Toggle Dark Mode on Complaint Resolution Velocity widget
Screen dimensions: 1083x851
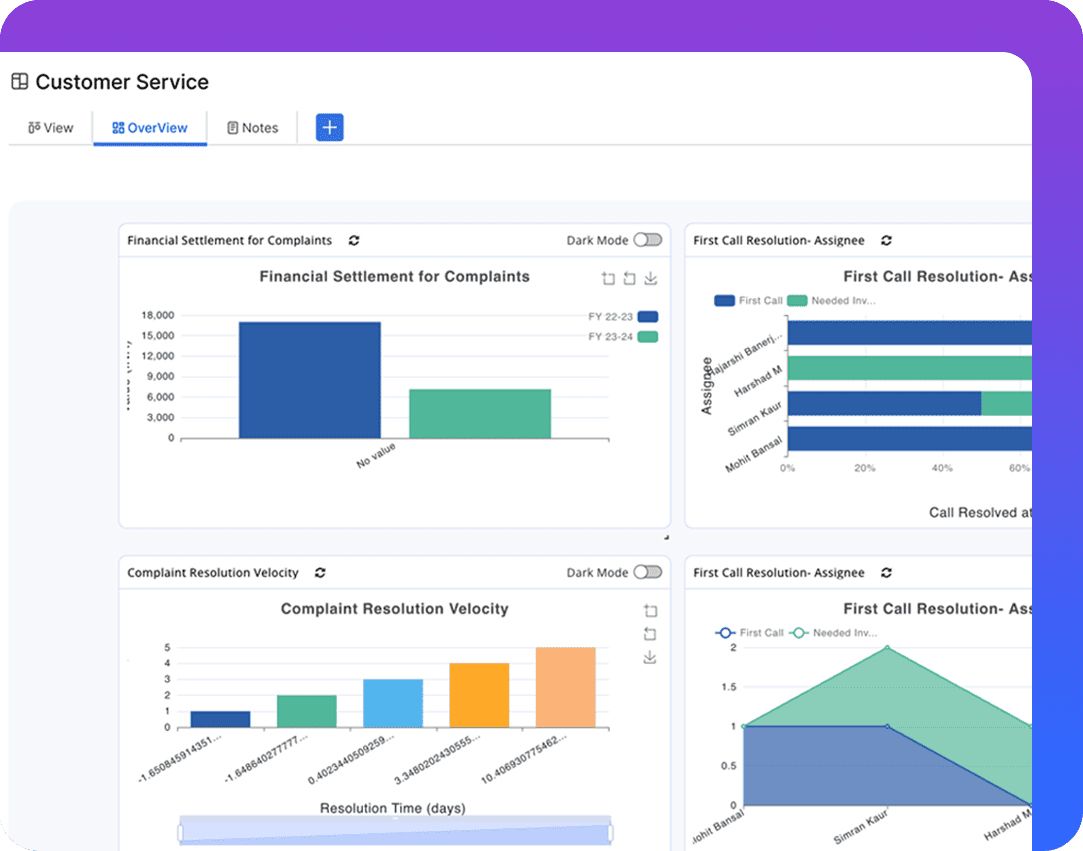tap(648, 572)
